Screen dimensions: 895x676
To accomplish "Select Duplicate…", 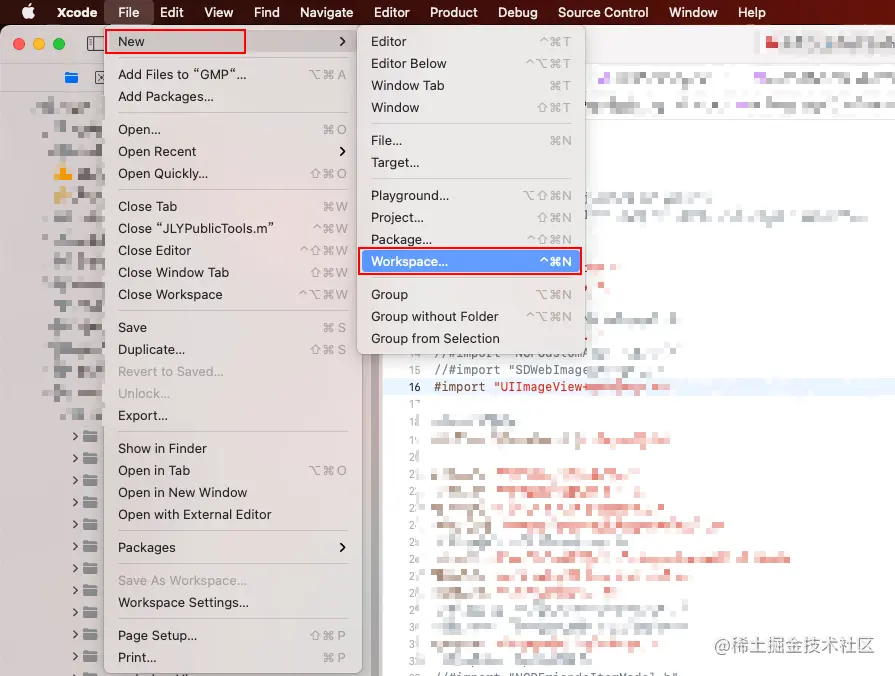I will [232, 349].
